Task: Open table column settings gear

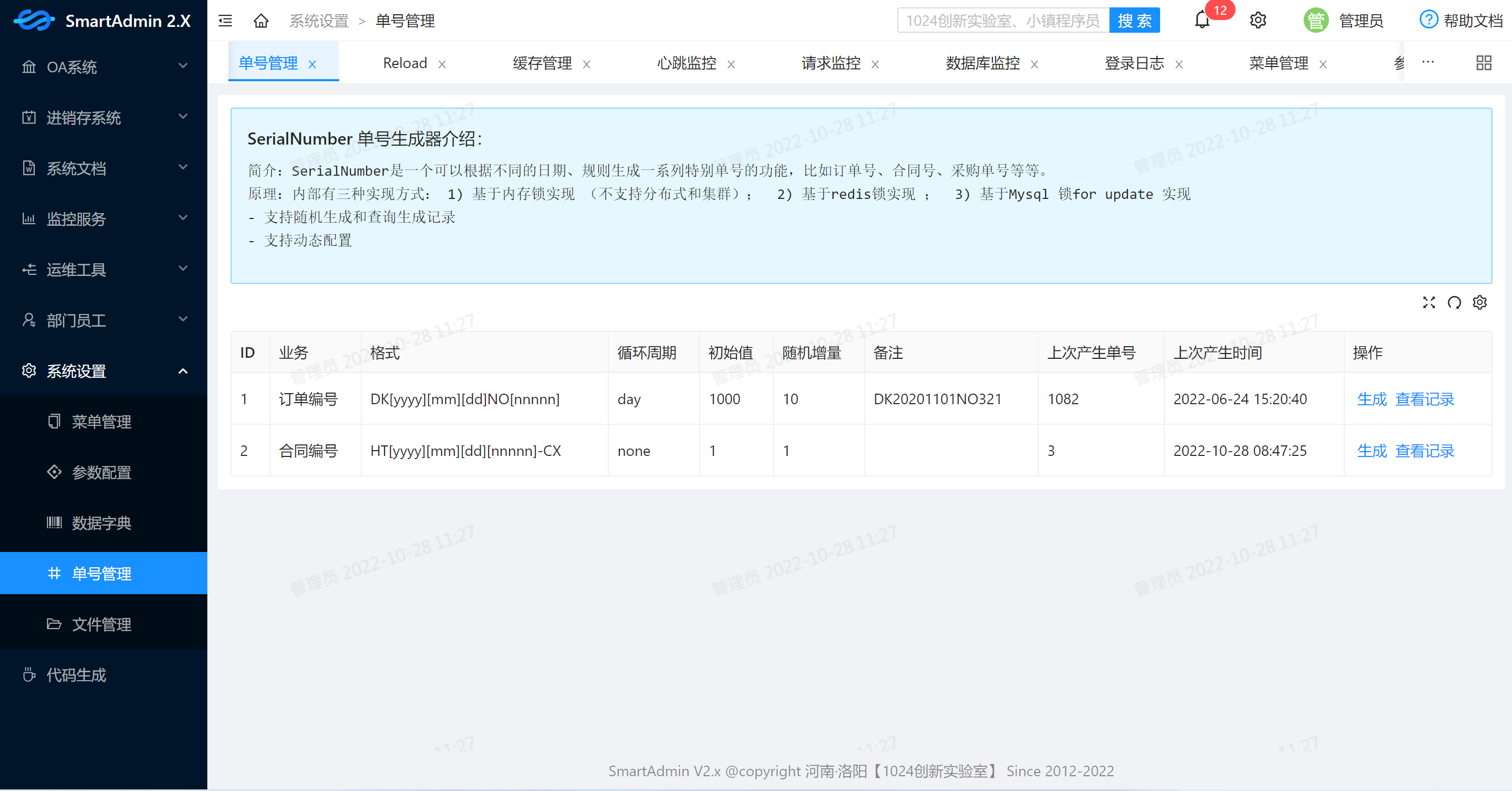Action: [1480, 302]
